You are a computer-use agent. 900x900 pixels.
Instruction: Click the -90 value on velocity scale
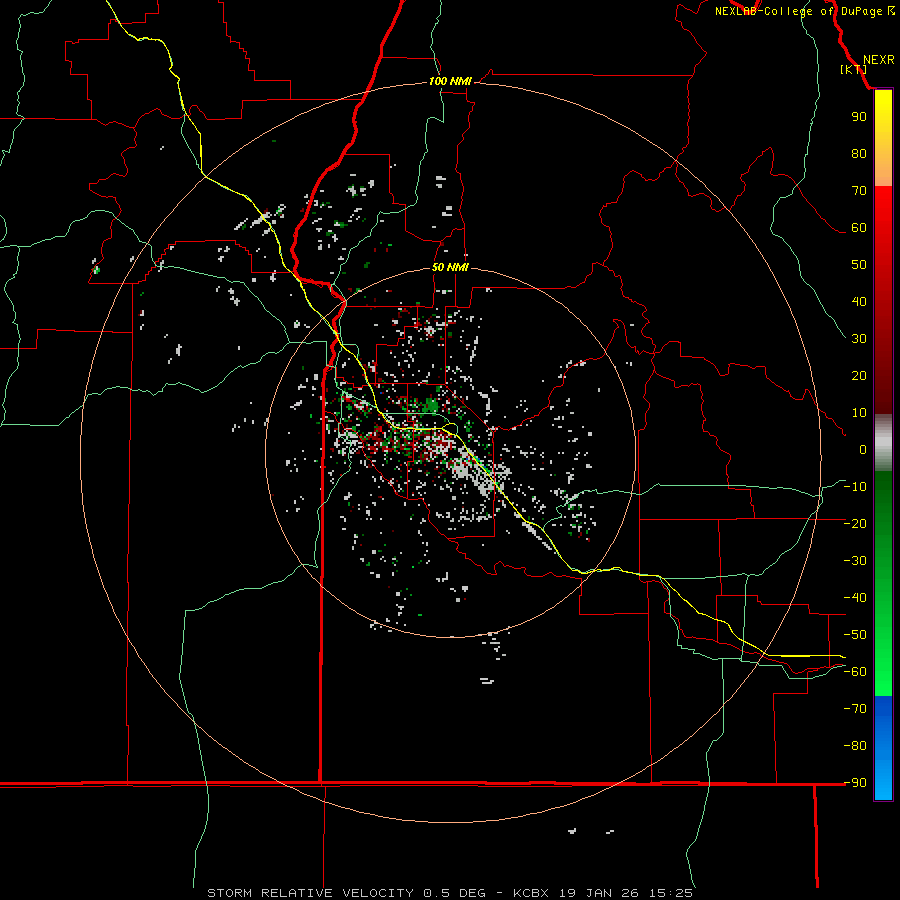tap(855, 783)
